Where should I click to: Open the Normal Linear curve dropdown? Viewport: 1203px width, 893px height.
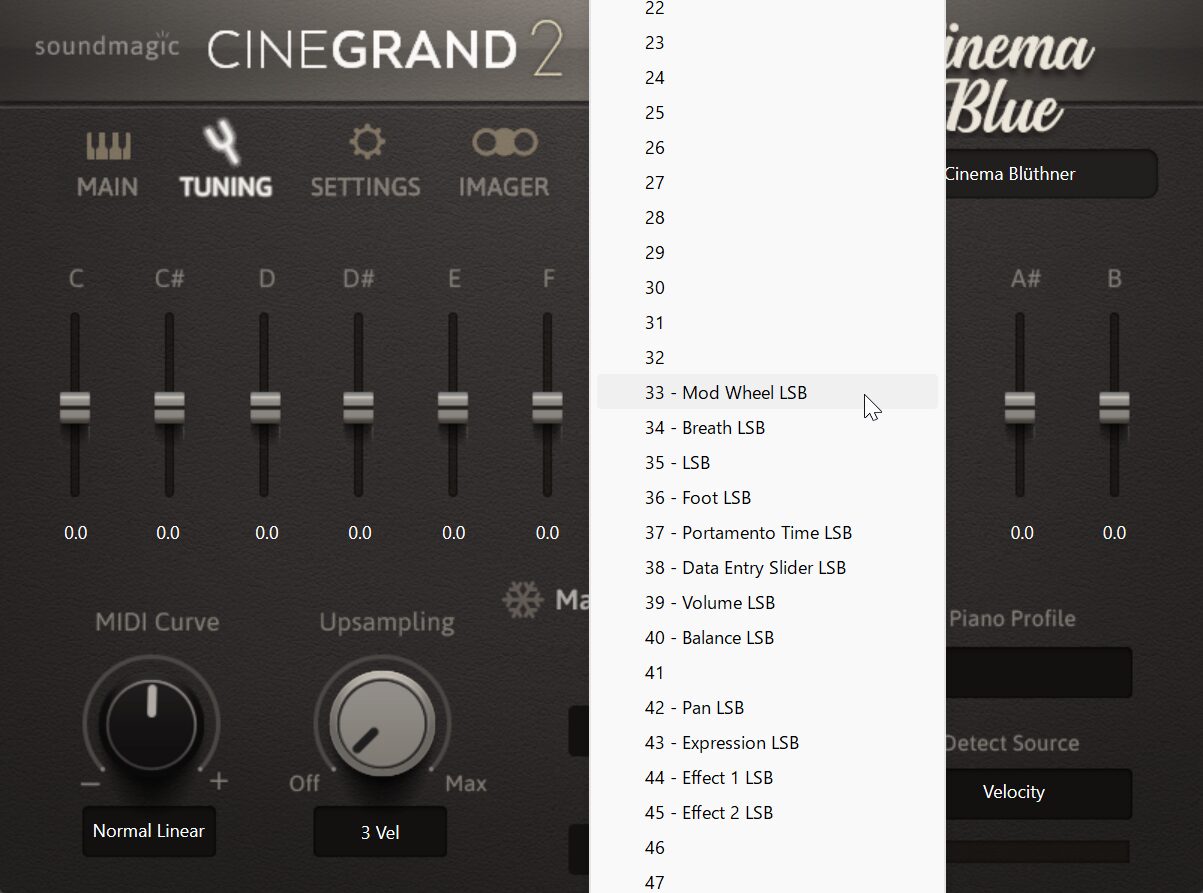pos(149,831)
